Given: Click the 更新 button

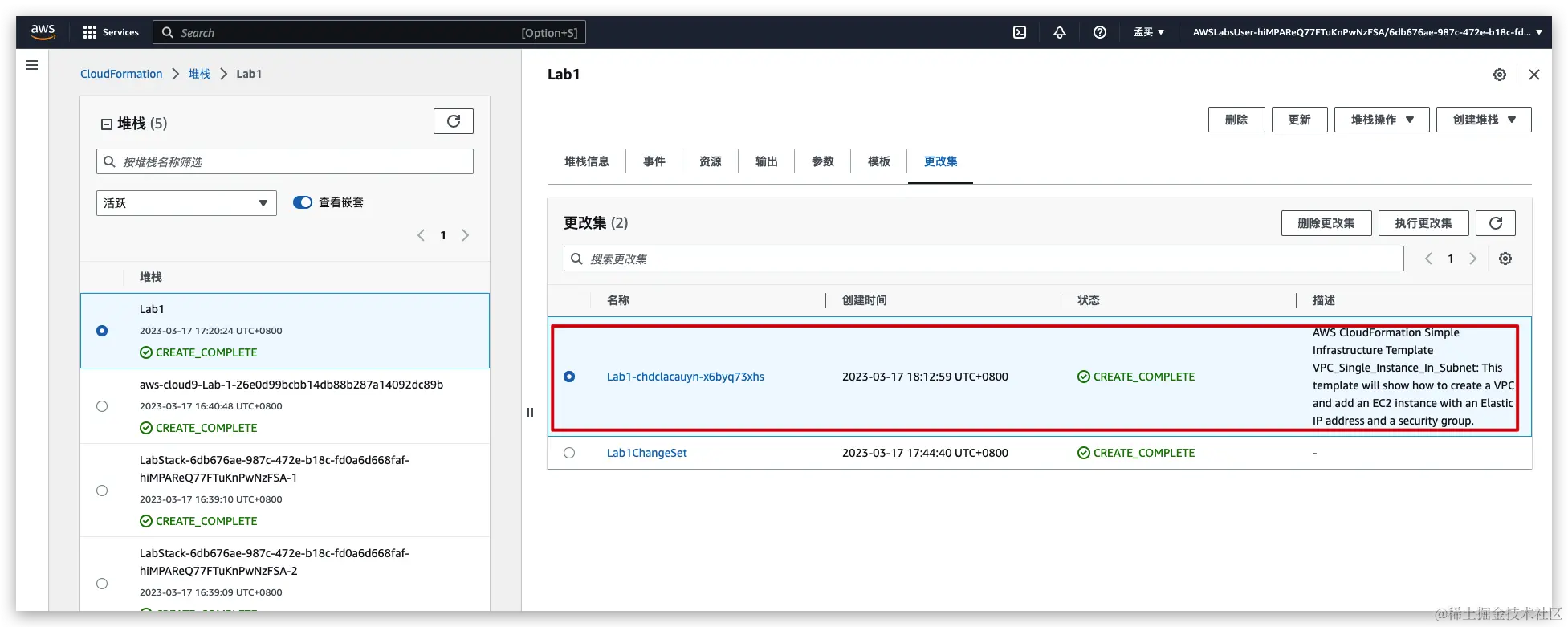Looking at the screenshot, I should click(1300, 120).
